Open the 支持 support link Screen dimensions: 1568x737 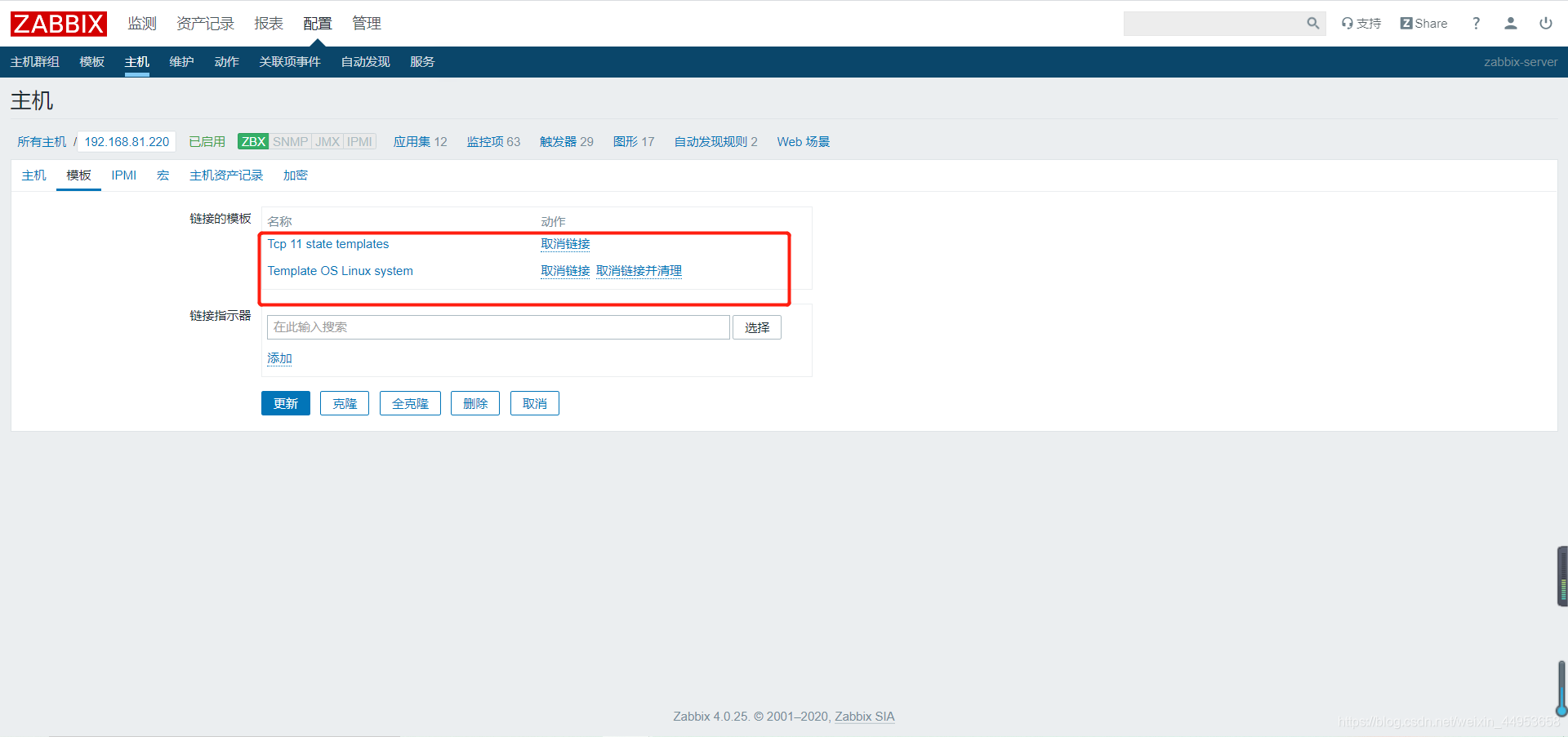(1361, 24)
